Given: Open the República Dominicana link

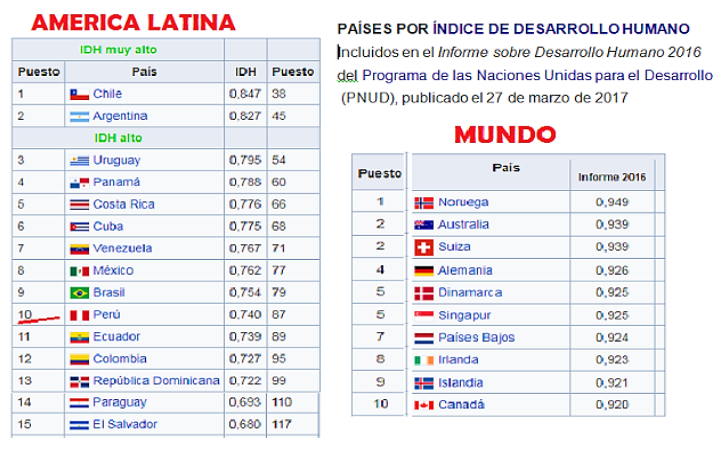Looking at the screenshot, I should (x=156, y=381).
